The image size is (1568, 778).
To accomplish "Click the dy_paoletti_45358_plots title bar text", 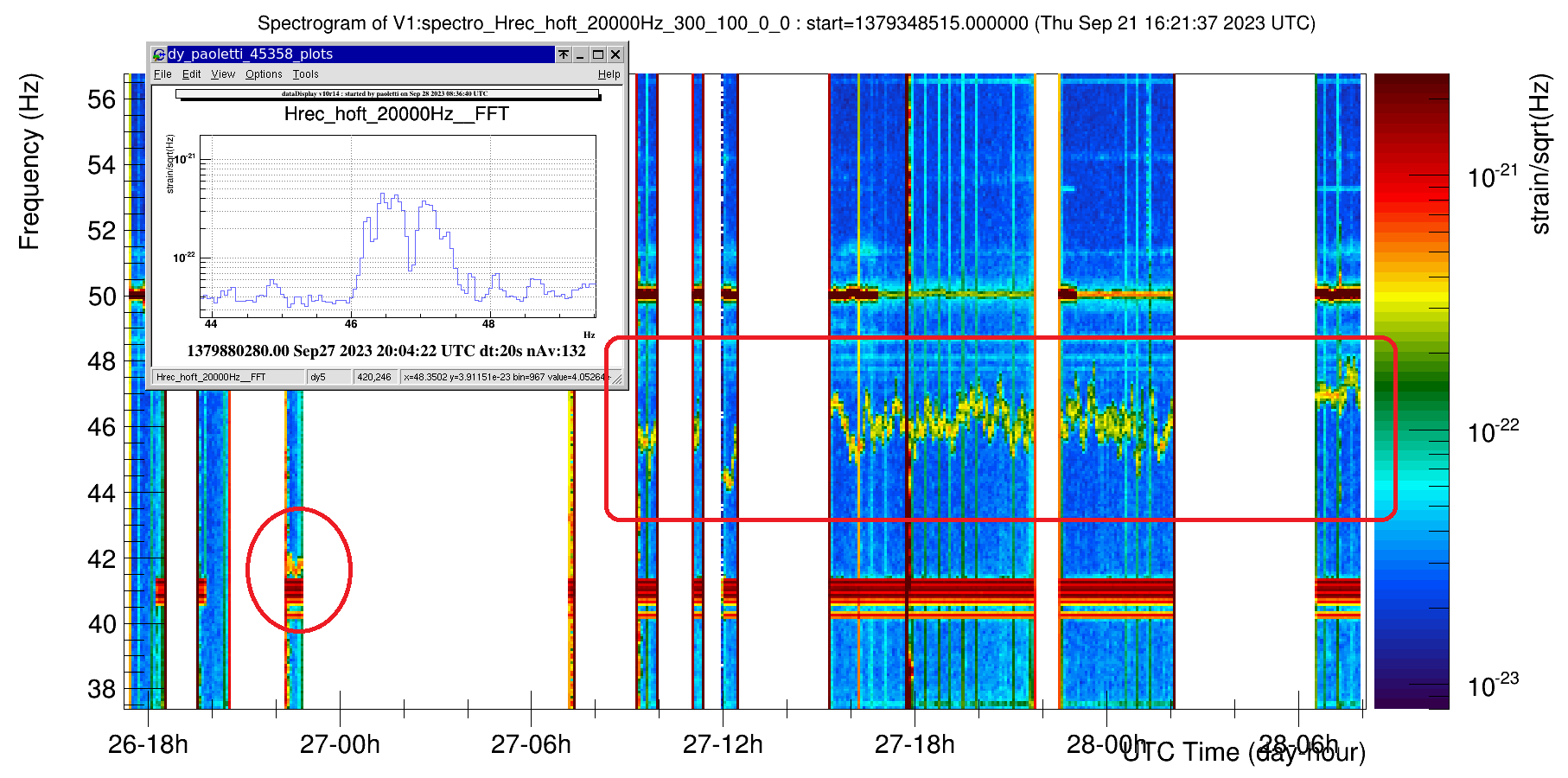I will coord(251,54).
